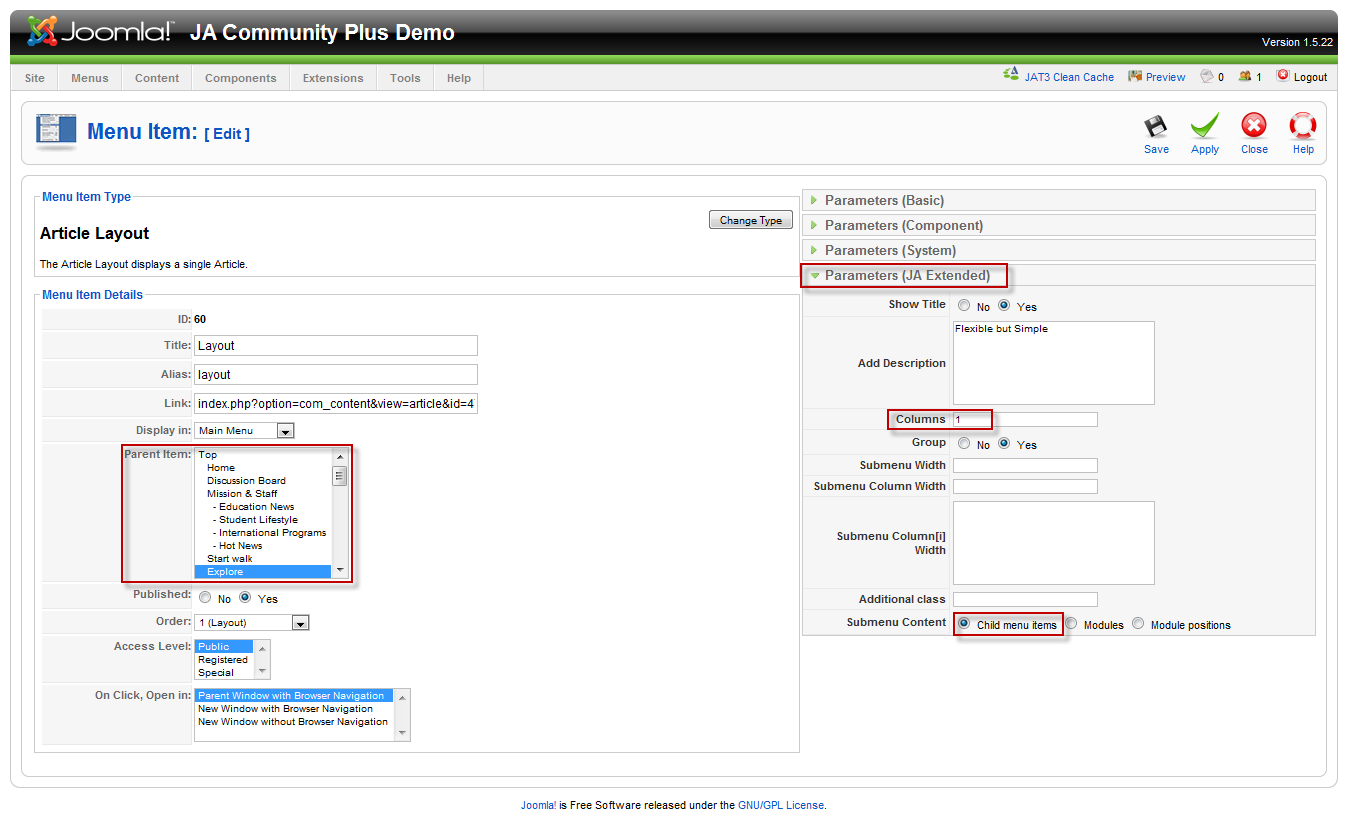Screen dimensions: 1348x821
Task: Choose Modules for Submenu Content
Action: click(x=1071, y=624)
